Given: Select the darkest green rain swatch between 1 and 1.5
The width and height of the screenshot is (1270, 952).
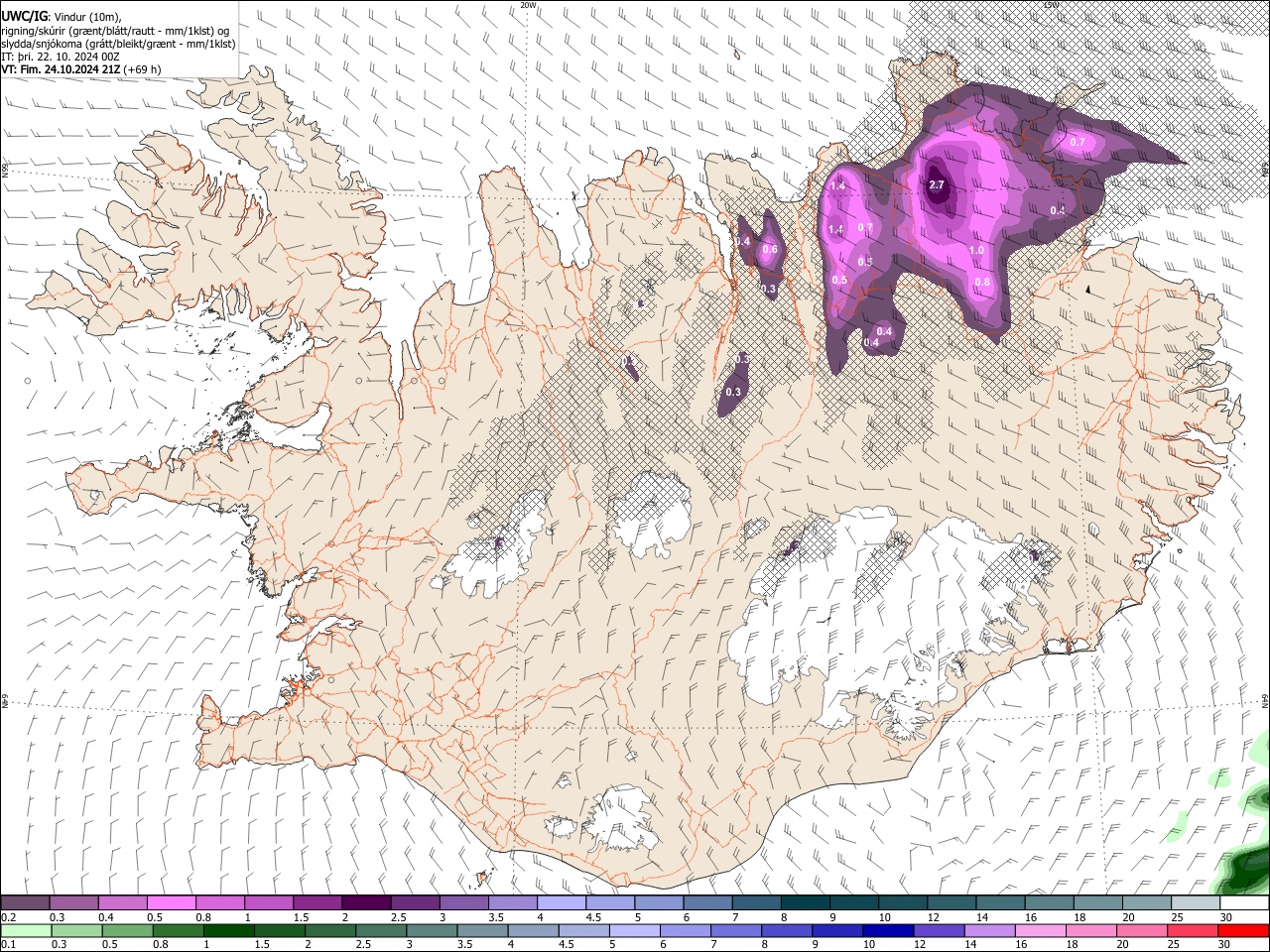Looking at the screenshot, I should click(x=228, y=931).
